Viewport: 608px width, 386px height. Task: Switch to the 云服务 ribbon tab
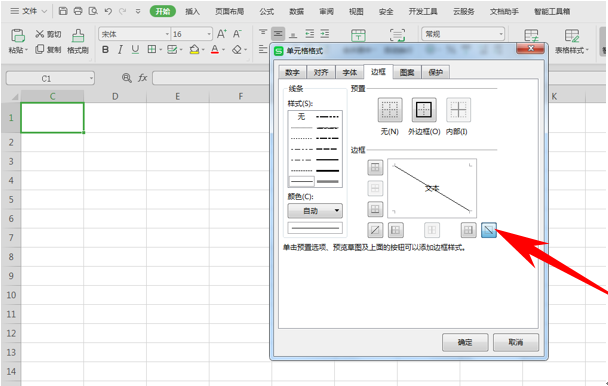464,12
